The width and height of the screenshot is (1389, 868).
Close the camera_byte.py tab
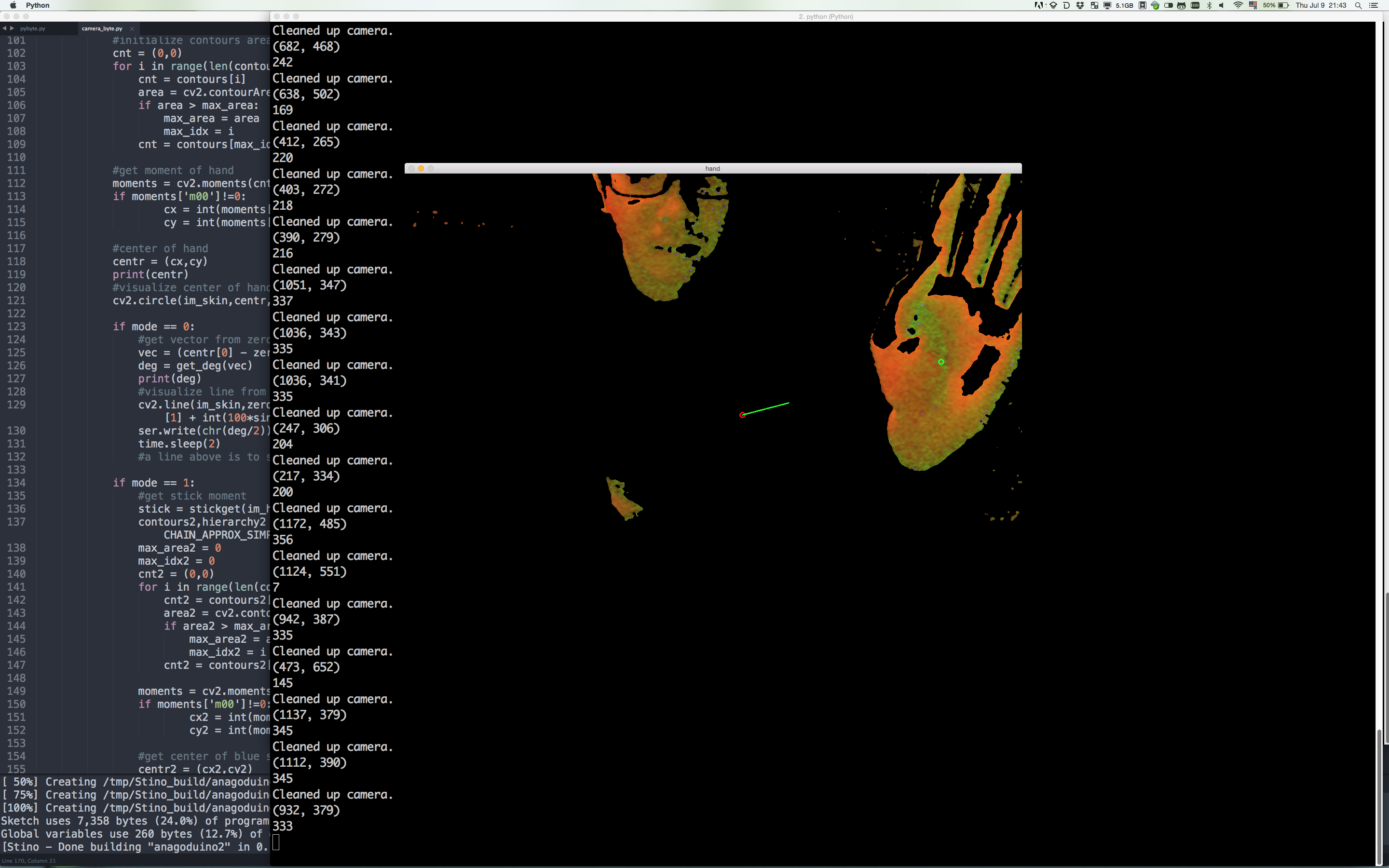(132, 28)
